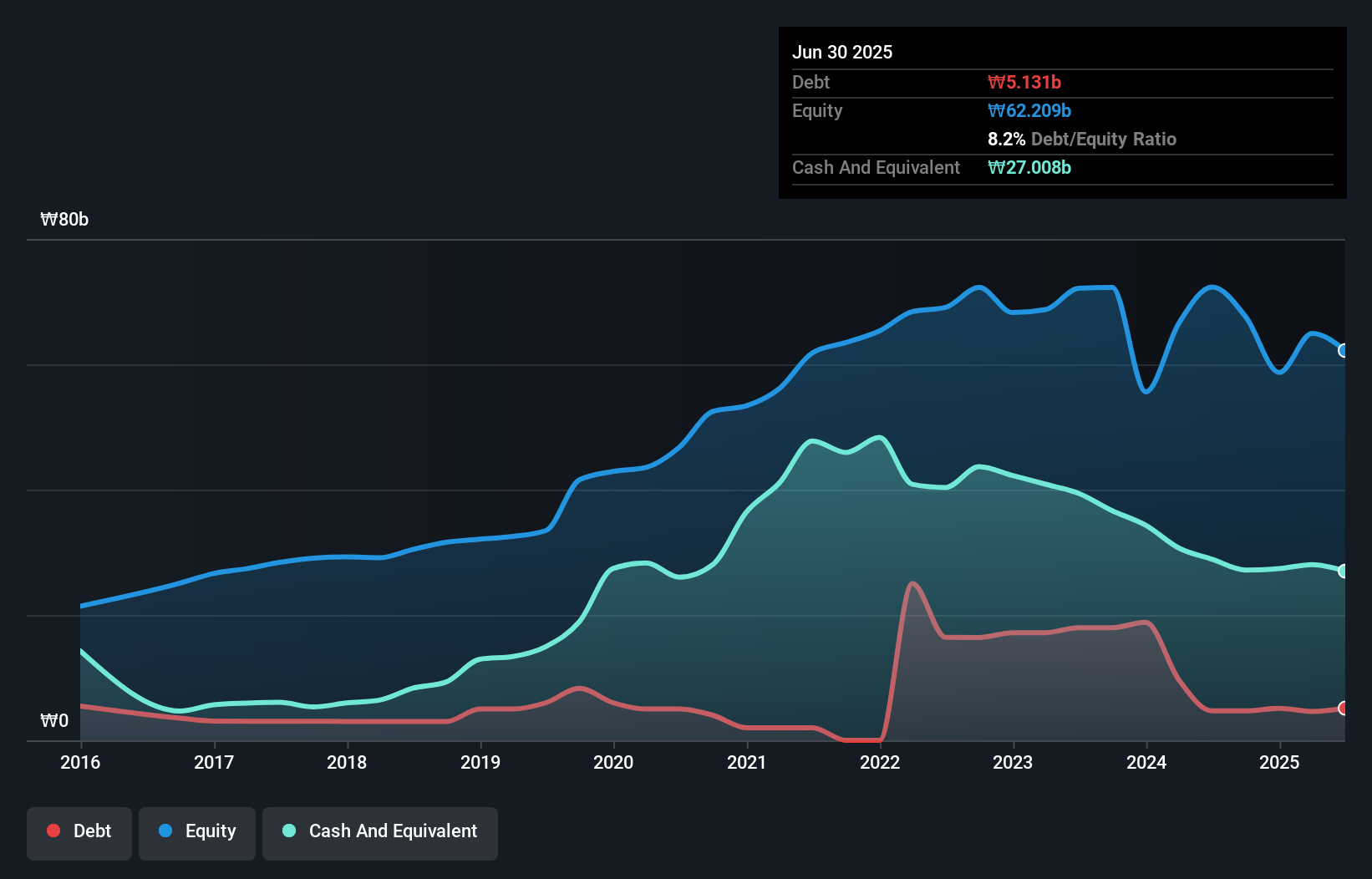1372x879 pixels.
Task: Click the equity dip point near early 2024
Action: pos(1146,390)
